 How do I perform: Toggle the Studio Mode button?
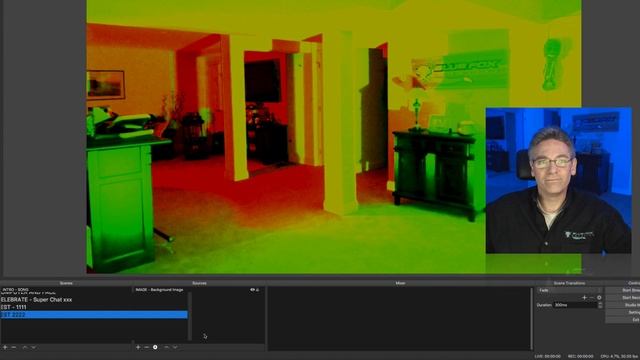tap(622, 305)
